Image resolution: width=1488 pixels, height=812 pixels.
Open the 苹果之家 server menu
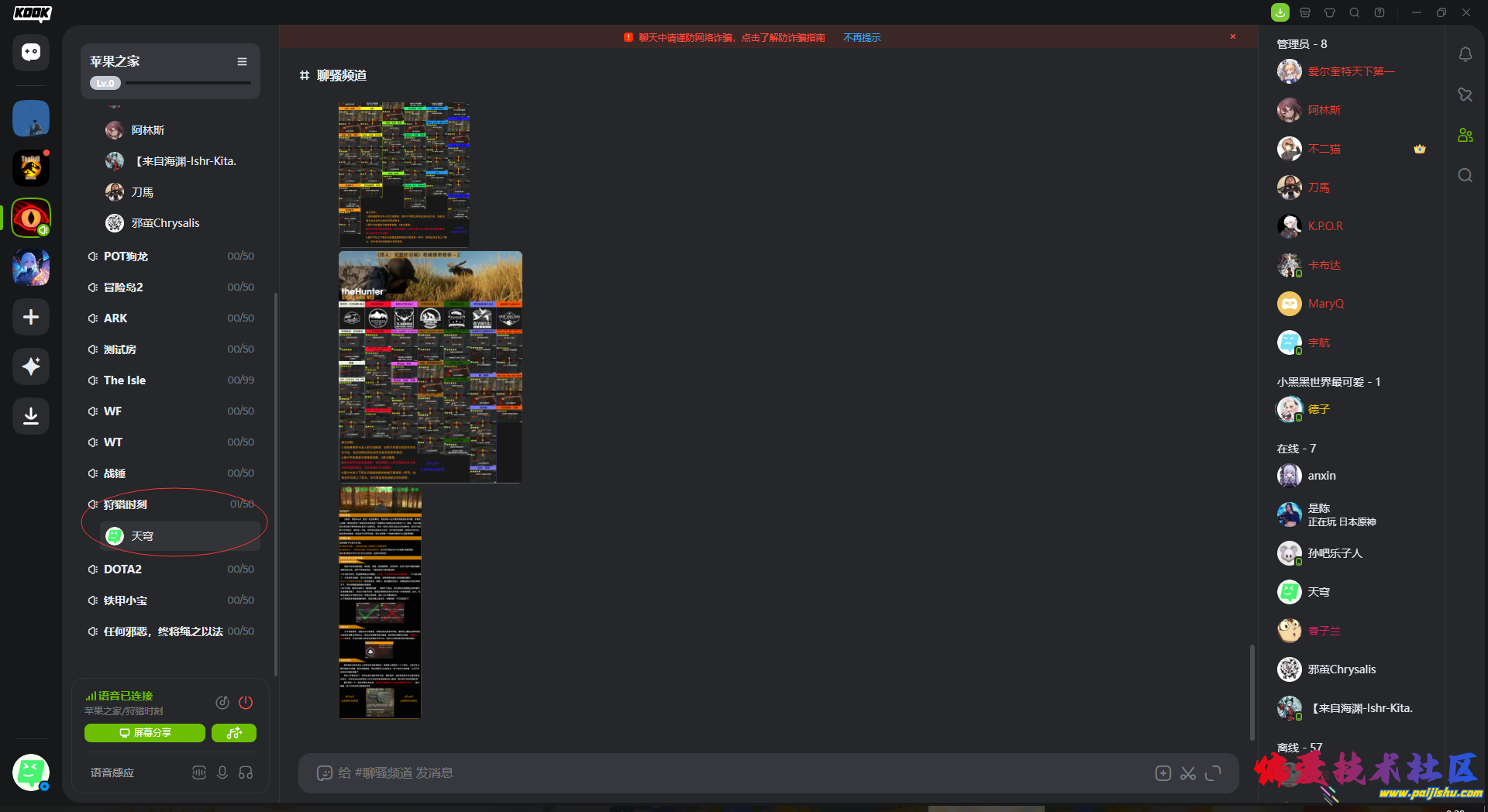pos(242,62)
